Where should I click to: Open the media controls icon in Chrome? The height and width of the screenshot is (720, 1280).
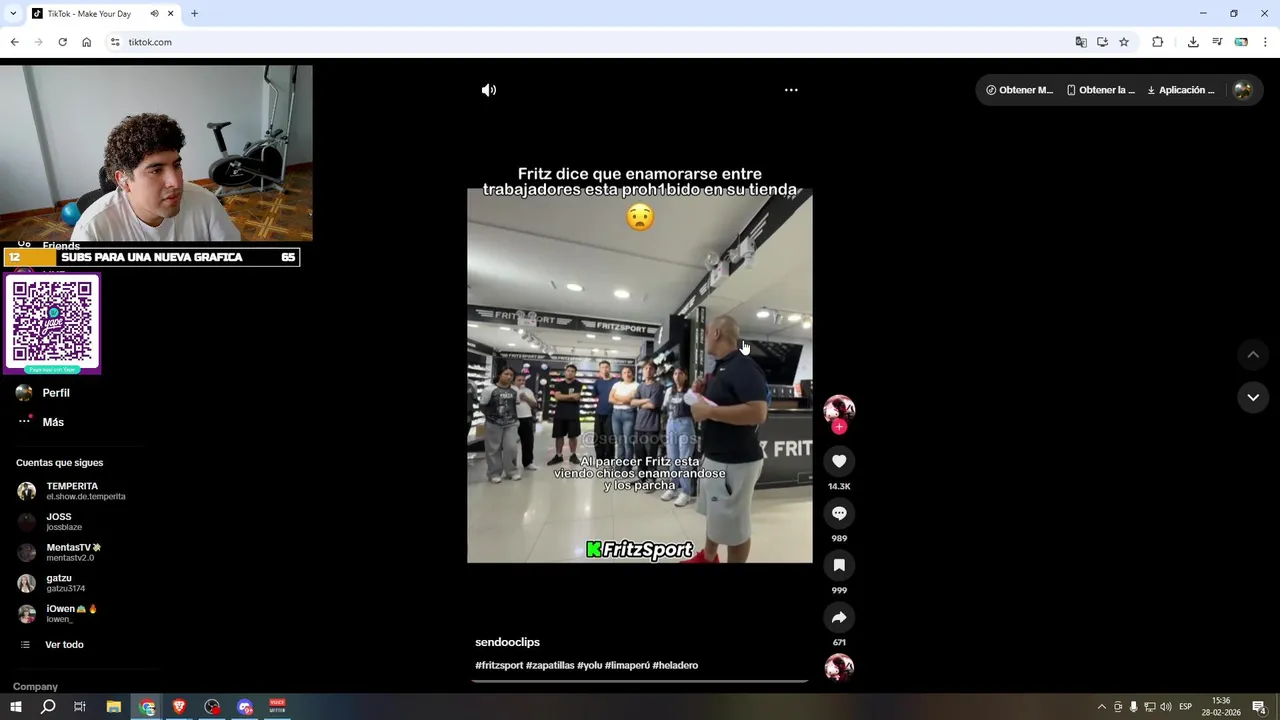coord(1217,42)
